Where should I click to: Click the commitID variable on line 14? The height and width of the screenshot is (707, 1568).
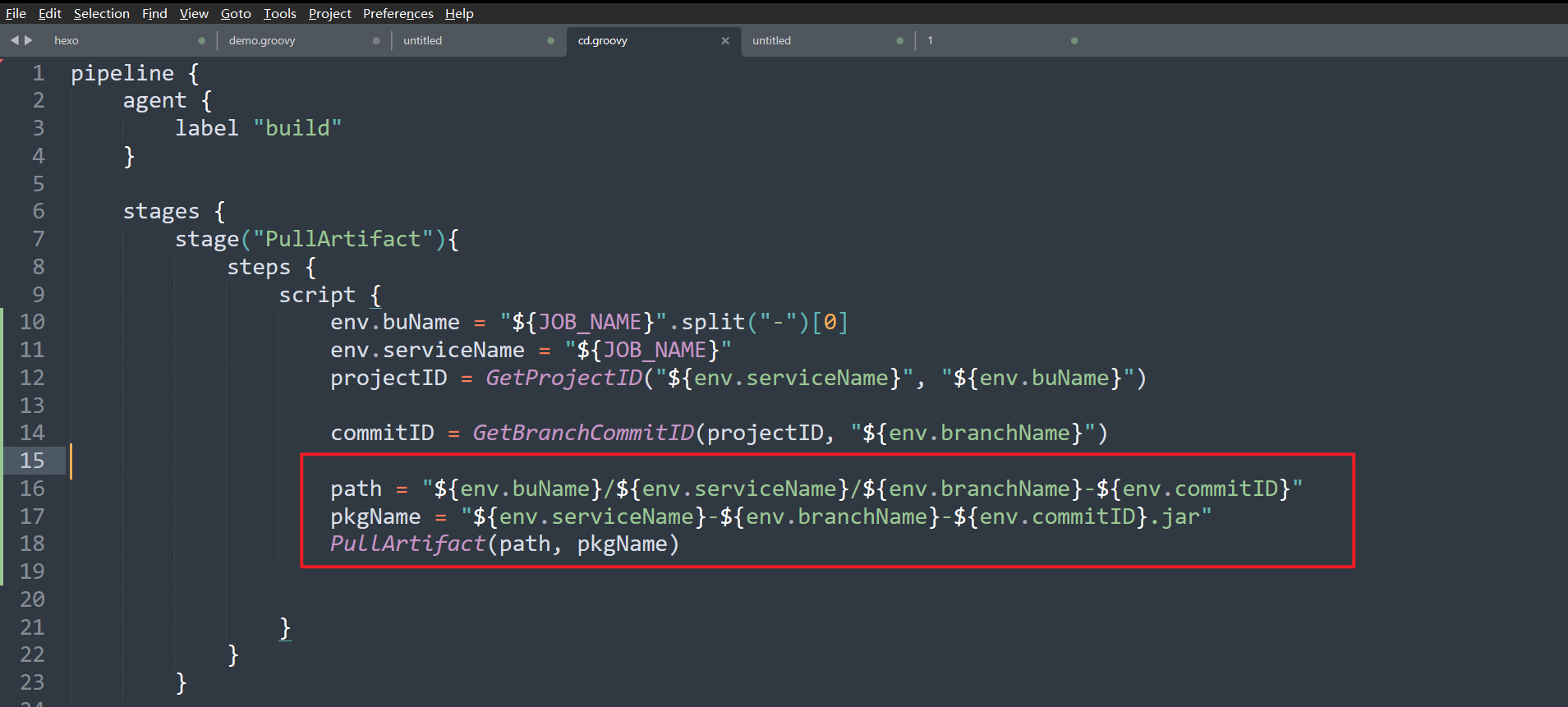pyautogui.click(x=382, y=433)
